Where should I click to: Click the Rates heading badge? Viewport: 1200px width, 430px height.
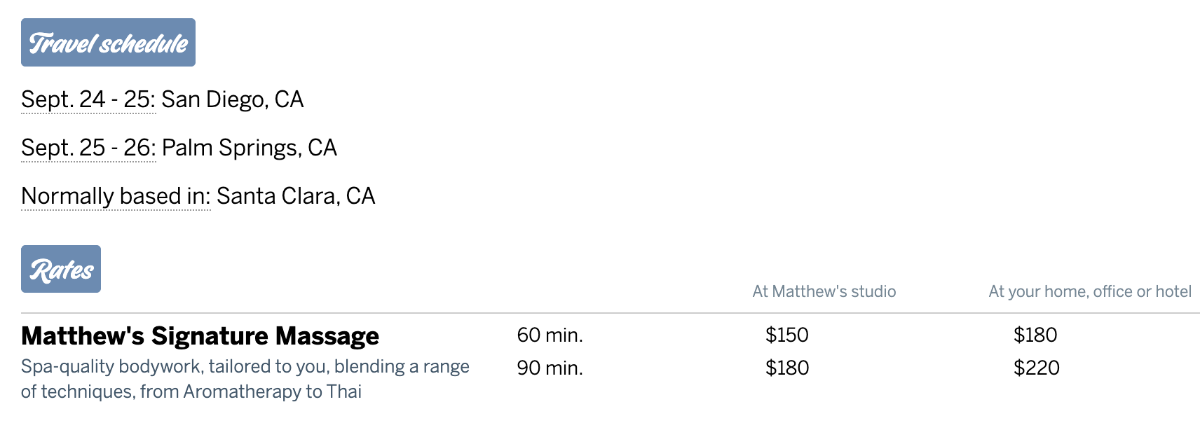(61, 269)
